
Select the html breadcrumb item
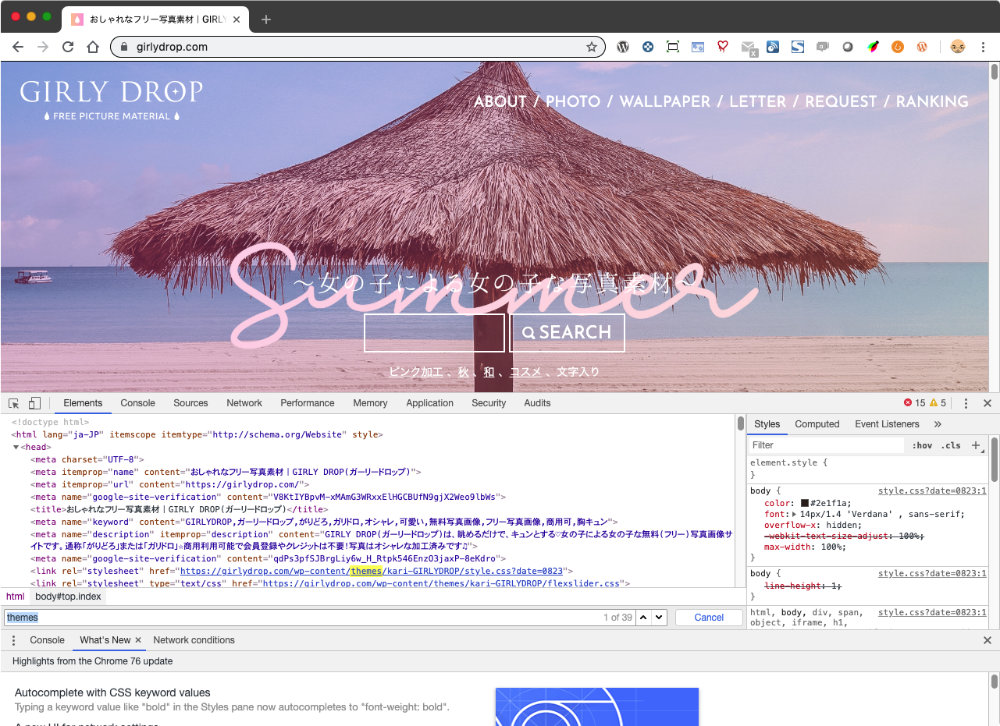coord(15,596)
